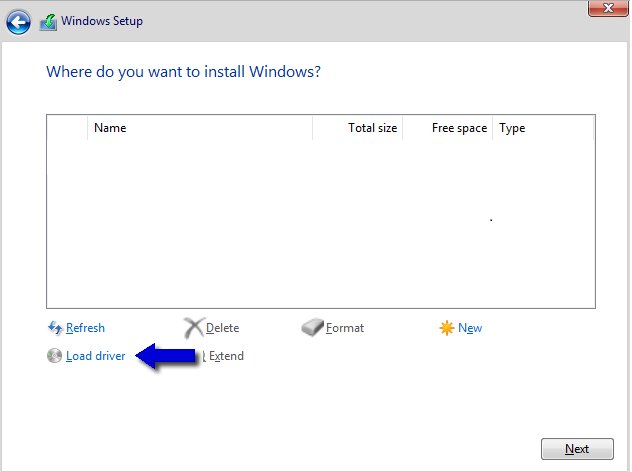The image size is (632, 472).
Task: Click the Windows Setup title bar icon
Action: coord(47,20)
